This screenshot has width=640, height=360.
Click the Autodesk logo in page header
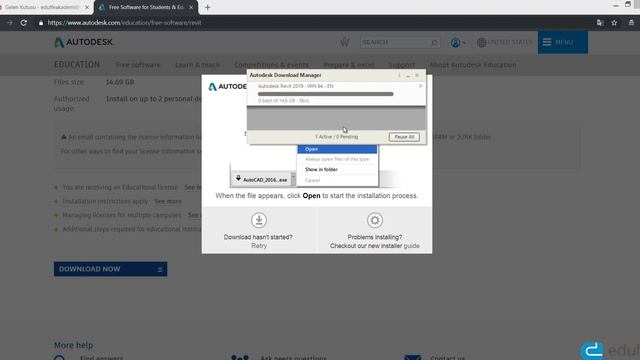pos(84,42)
